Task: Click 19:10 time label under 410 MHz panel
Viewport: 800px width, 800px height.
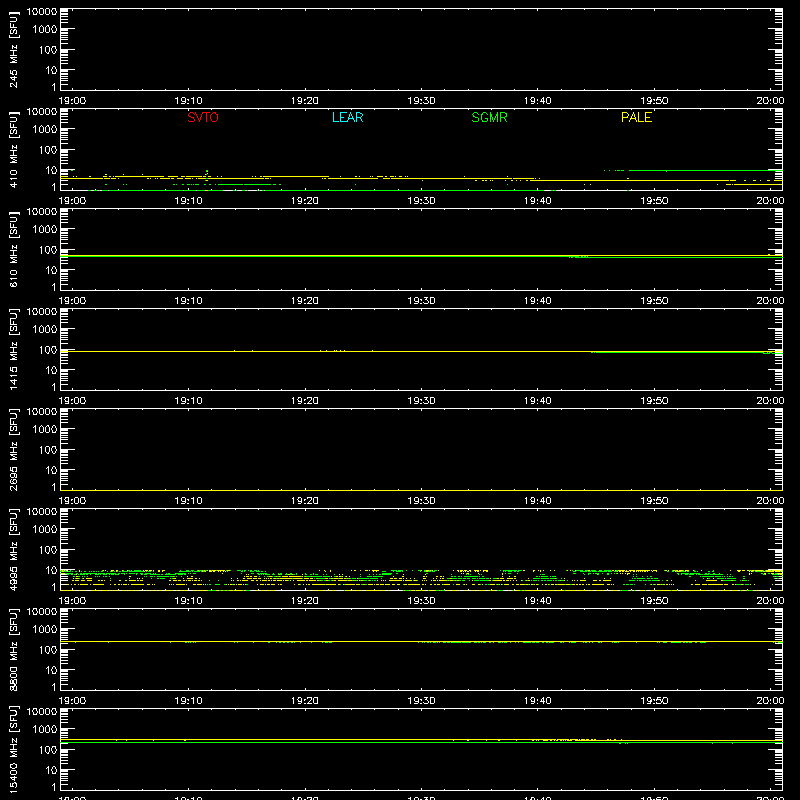Action: (188, 201)
